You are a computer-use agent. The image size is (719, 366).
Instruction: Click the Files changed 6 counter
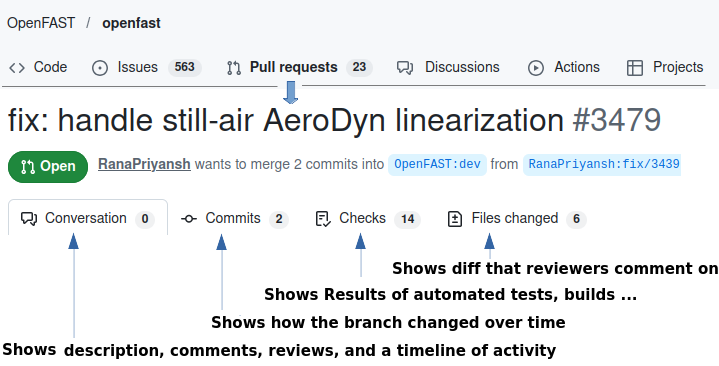[x=576, y=219]
